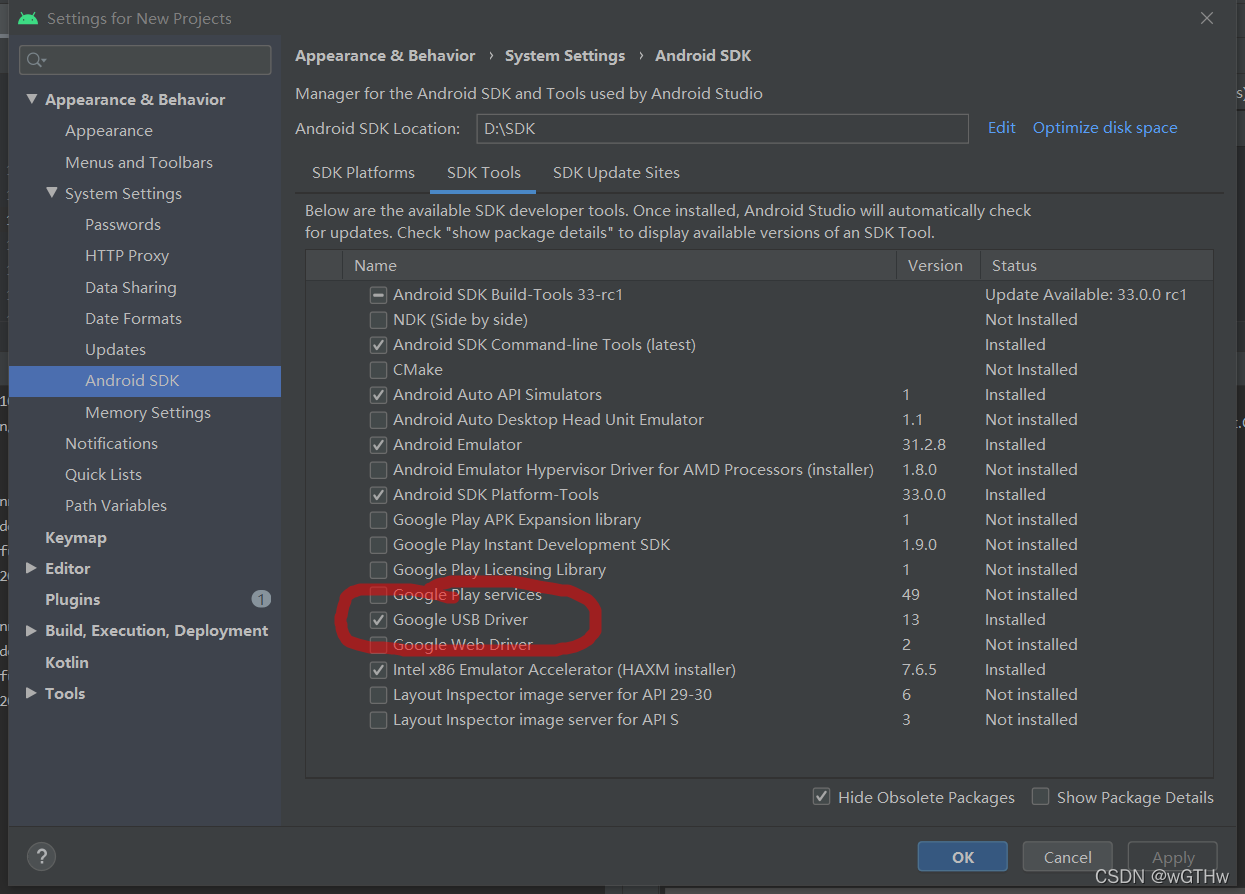Check the NDK (Side by side) checkbox
1245x894 pixels.
tap(378, 320)
